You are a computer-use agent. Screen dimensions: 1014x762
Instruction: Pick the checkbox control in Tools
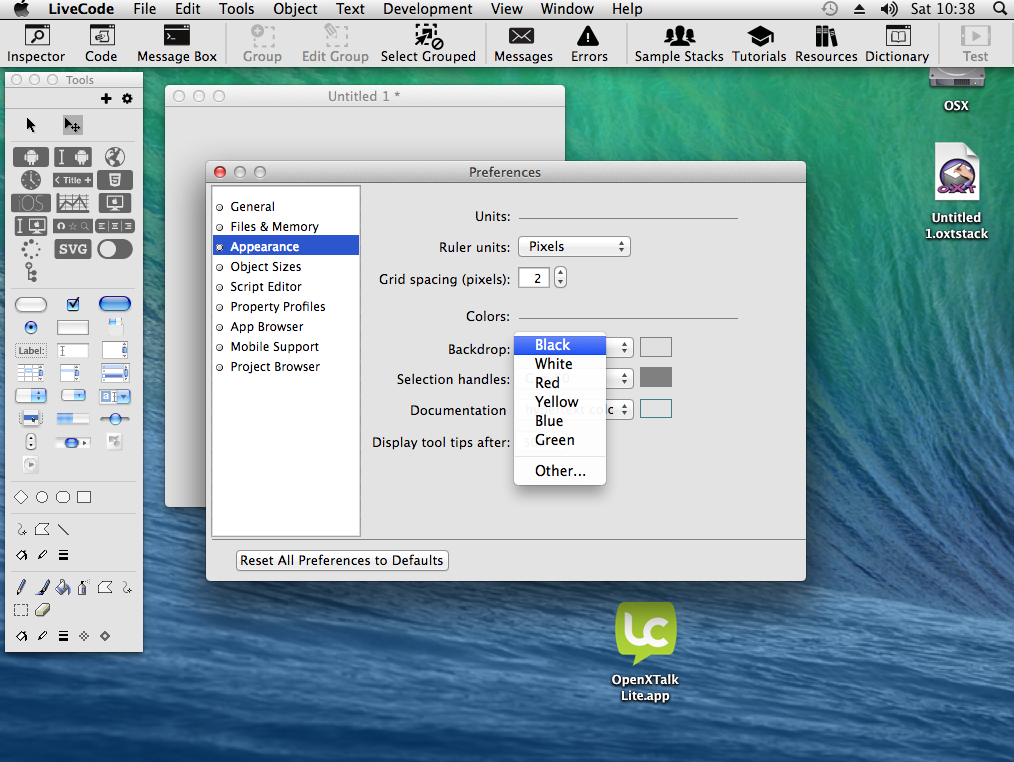click(73, 303)
